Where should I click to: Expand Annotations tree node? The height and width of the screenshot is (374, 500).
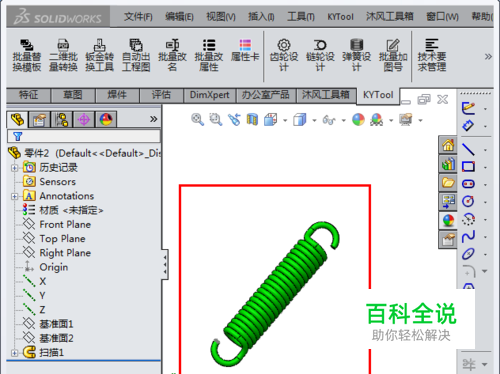pos(14,196)
